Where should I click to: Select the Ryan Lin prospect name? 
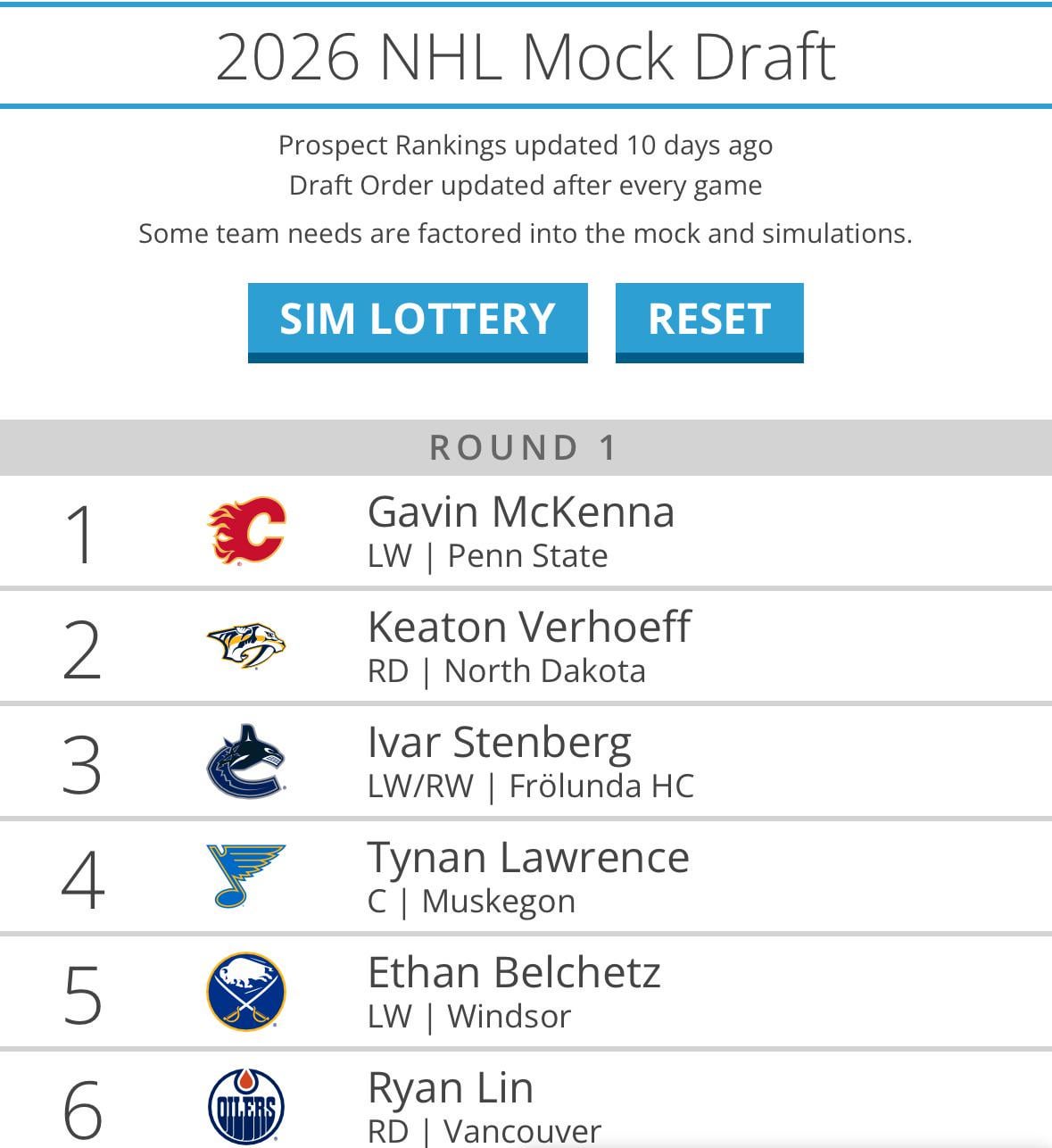[x=451, y=1088]
